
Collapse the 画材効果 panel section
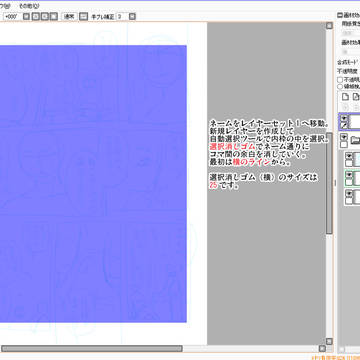pyautogui.click(x=339, y=15)
